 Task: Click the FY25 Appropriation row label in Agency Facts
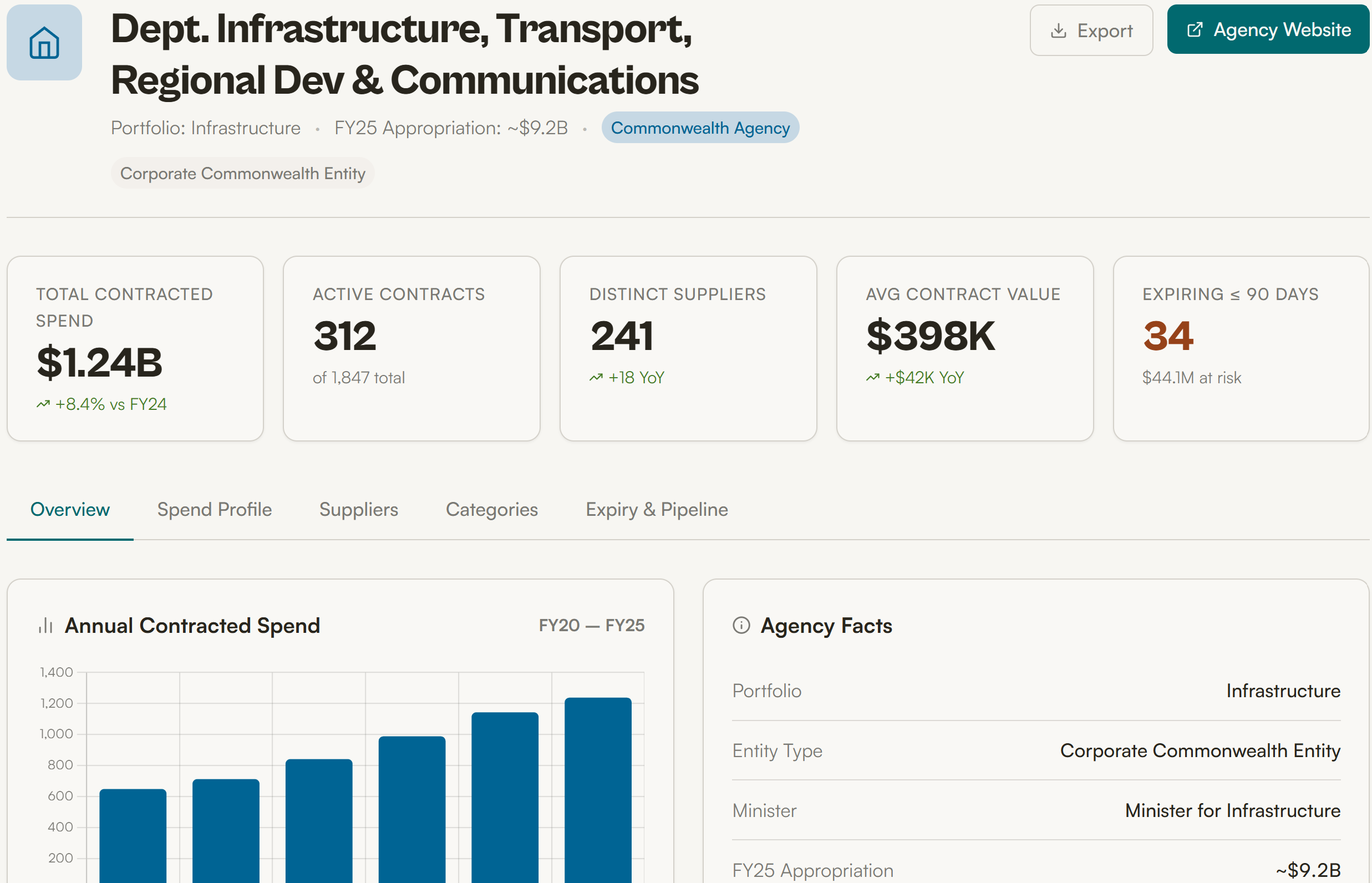tap(813, 870)
